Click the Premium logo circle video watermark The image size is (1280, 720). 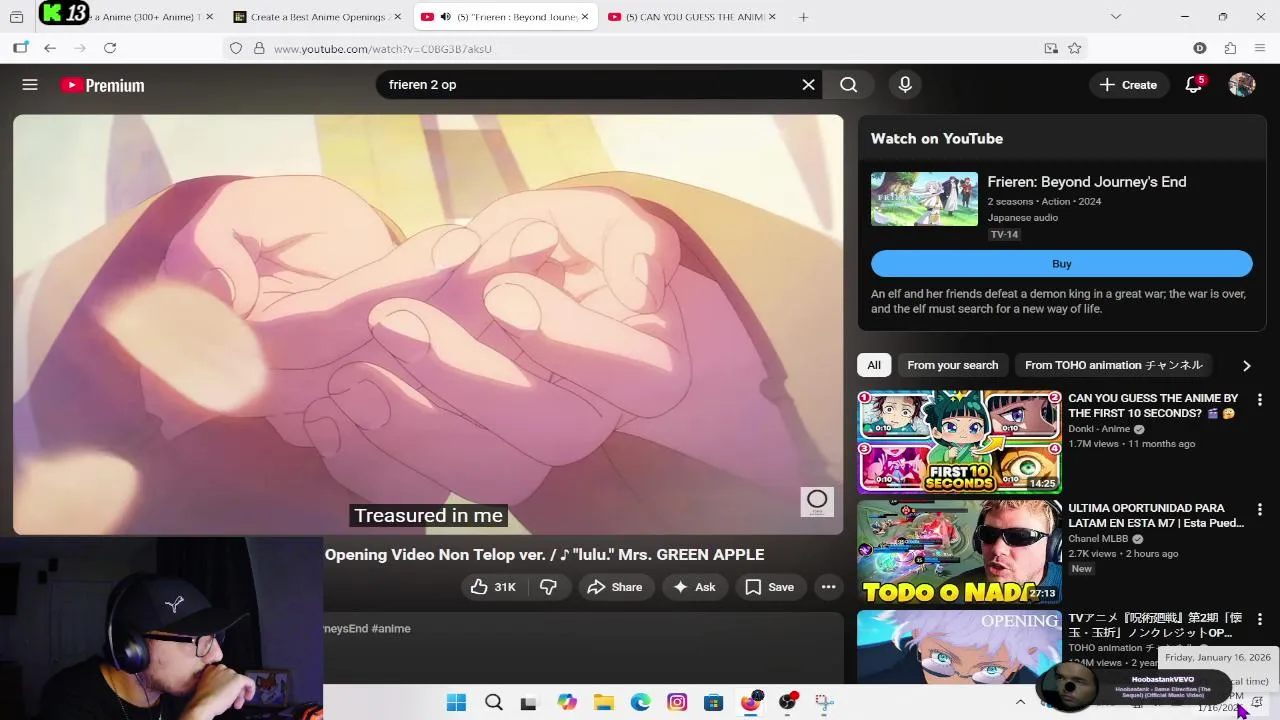[x=817, y=501]
